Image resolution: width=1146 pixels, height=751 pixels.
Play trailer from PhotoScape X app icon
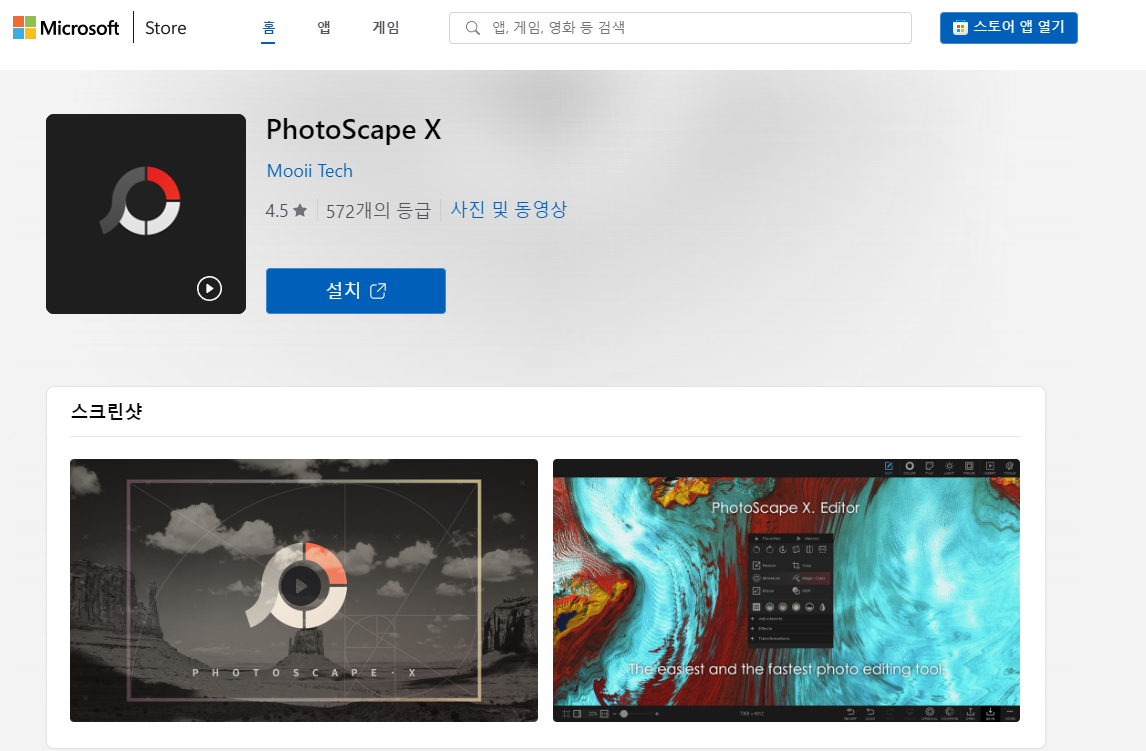[209, 289]
